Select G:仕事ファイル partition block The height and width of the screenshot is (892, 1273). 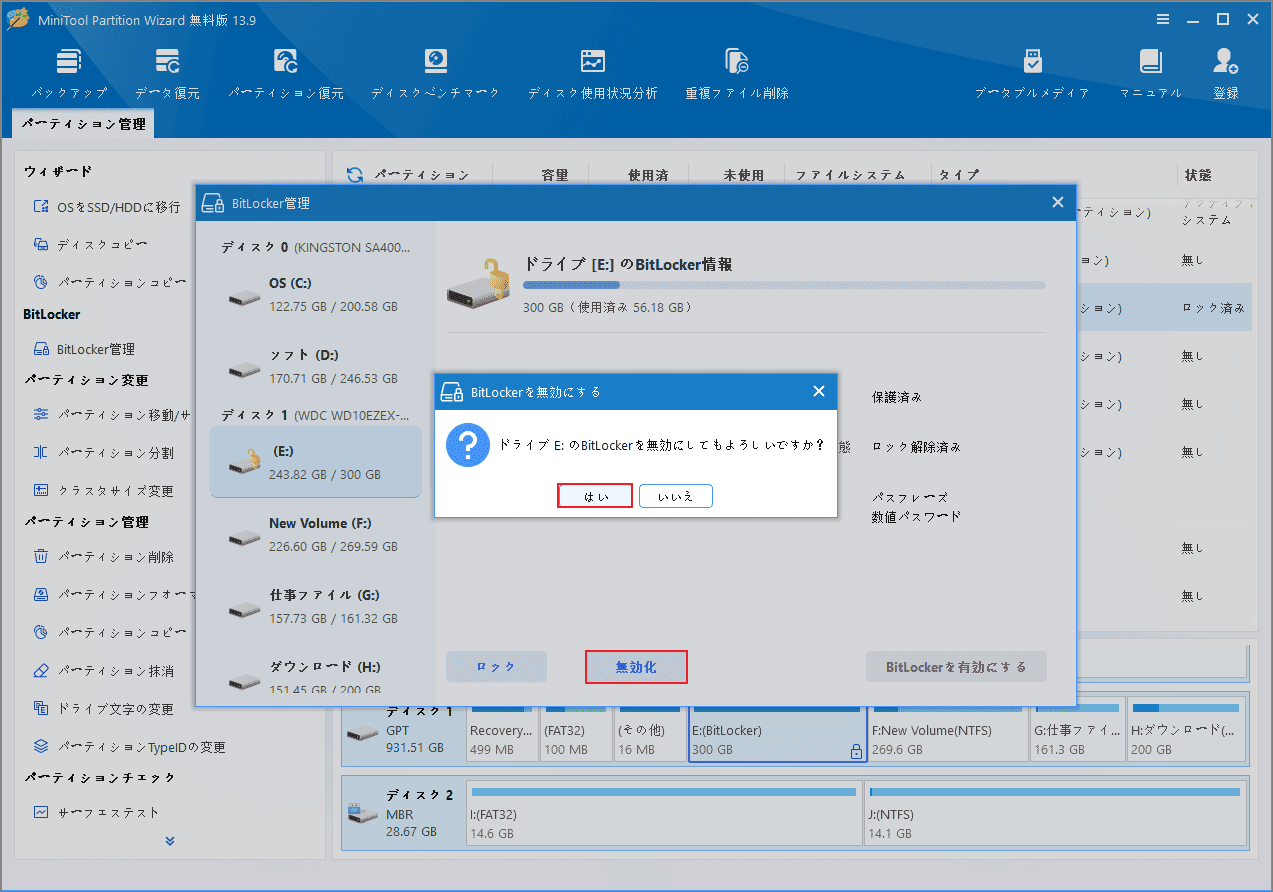click(1076, 732)
